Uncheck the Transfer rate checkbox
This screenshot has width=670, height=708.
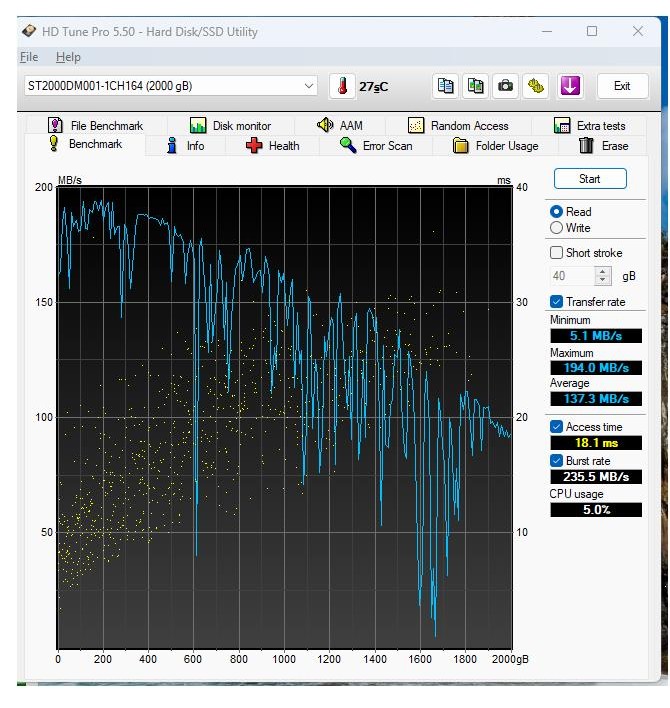coord(556,302)
